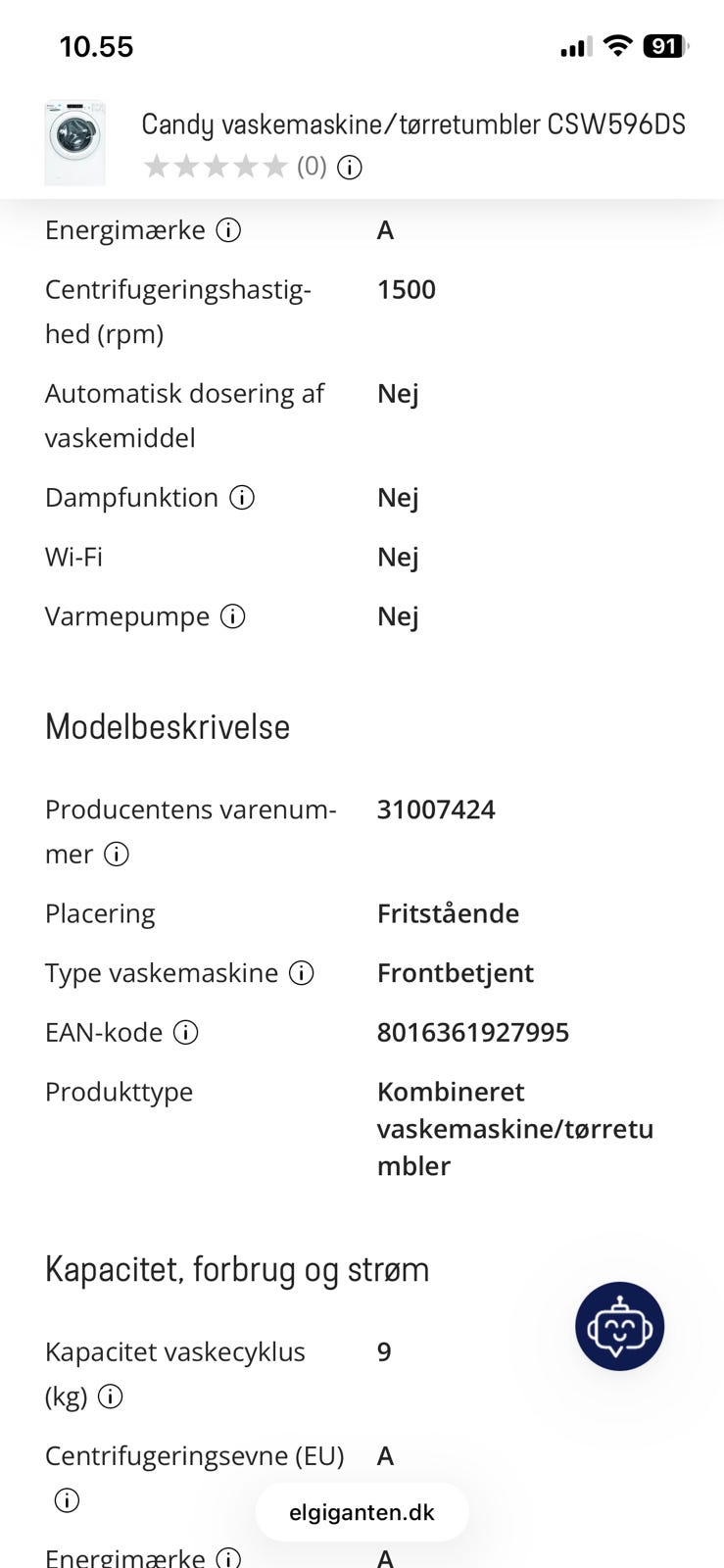Screen dimensions: 724x1568
Task: Tap info icon below Centrifugeringsevne (EU)
Action: (x=67, y=1500)
